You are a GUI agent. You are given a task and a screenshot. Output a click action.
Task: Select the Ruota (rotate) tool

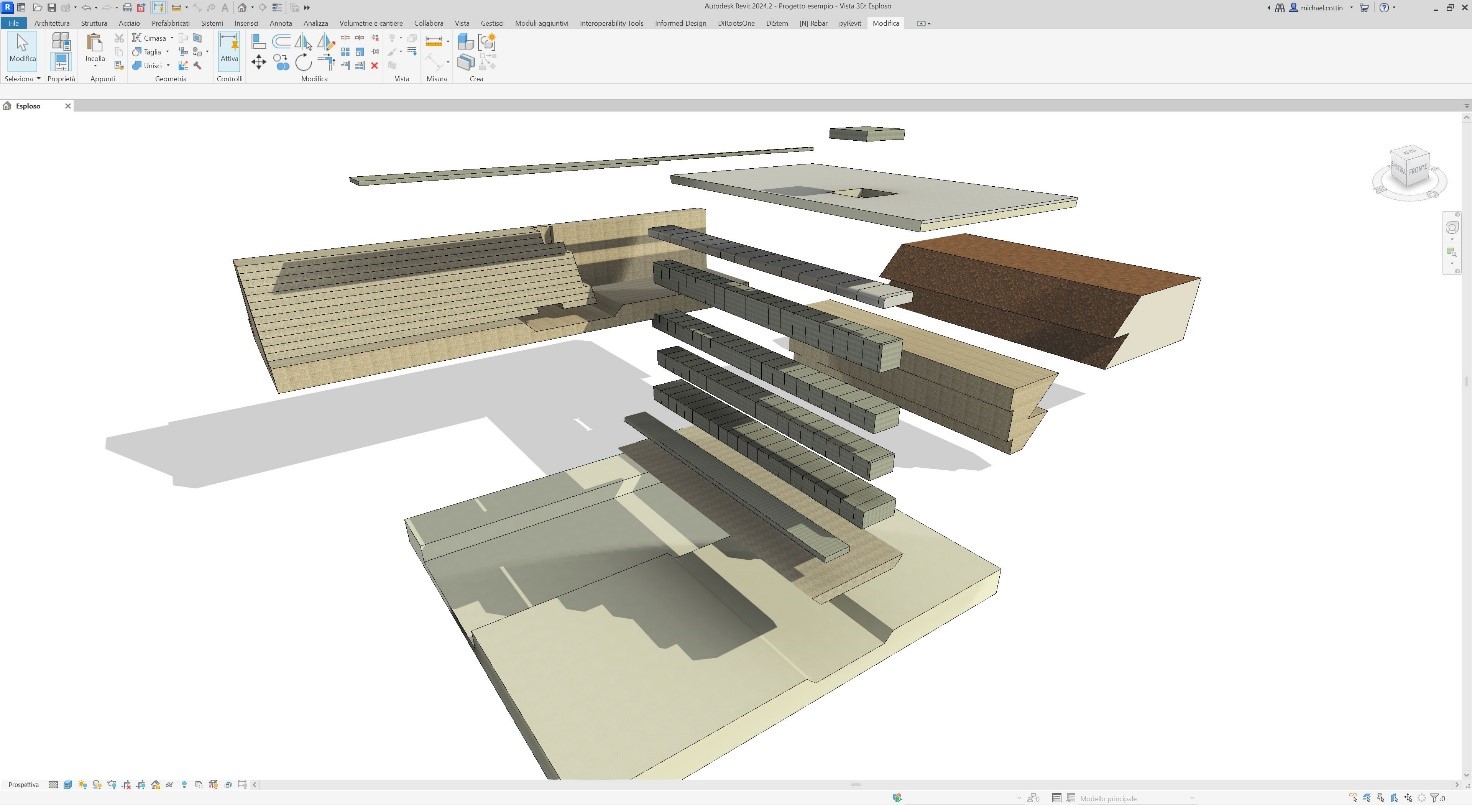pos(305,62)
